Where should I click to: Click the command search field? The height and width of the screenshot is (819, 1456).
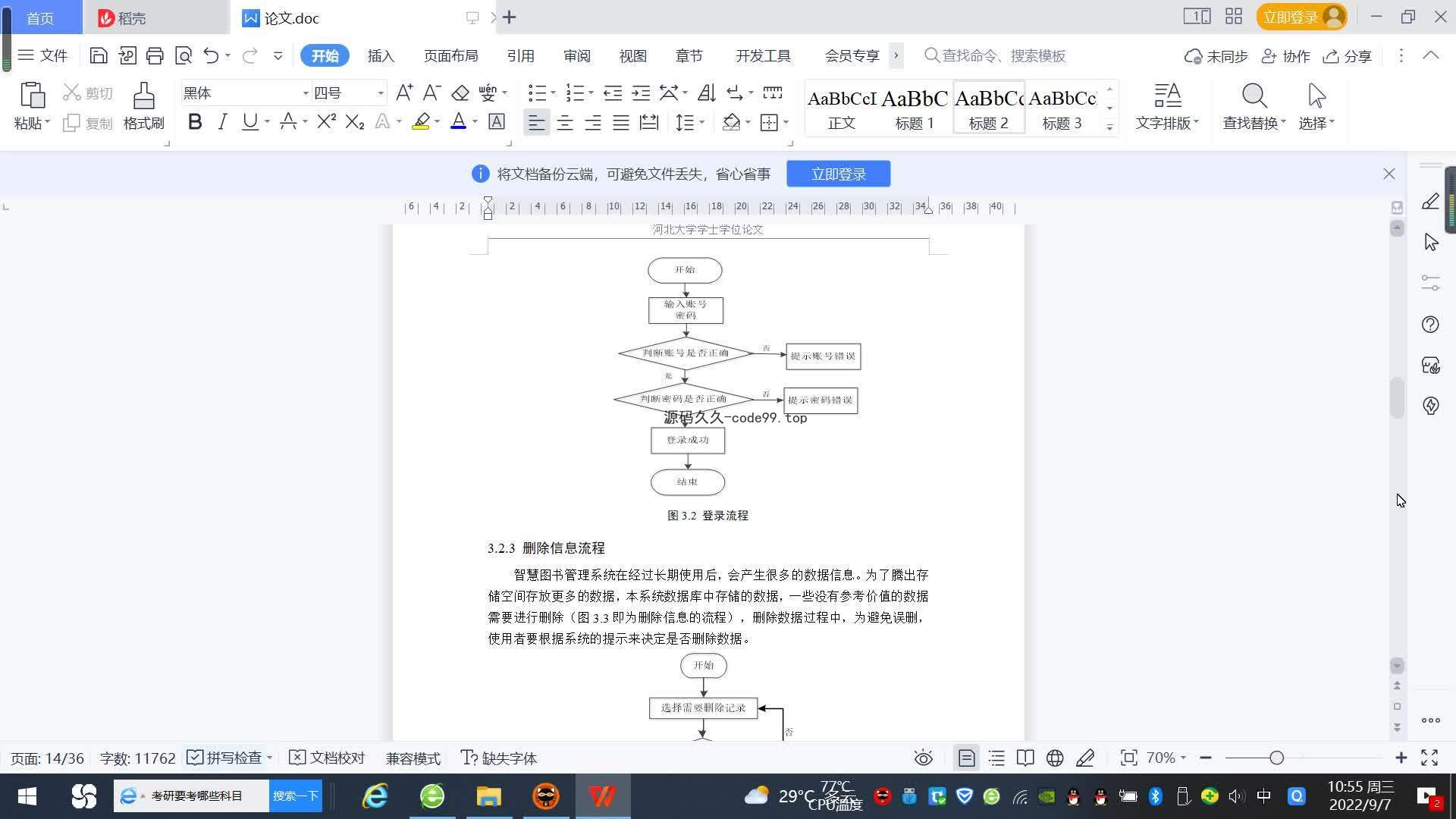[996, 55]
